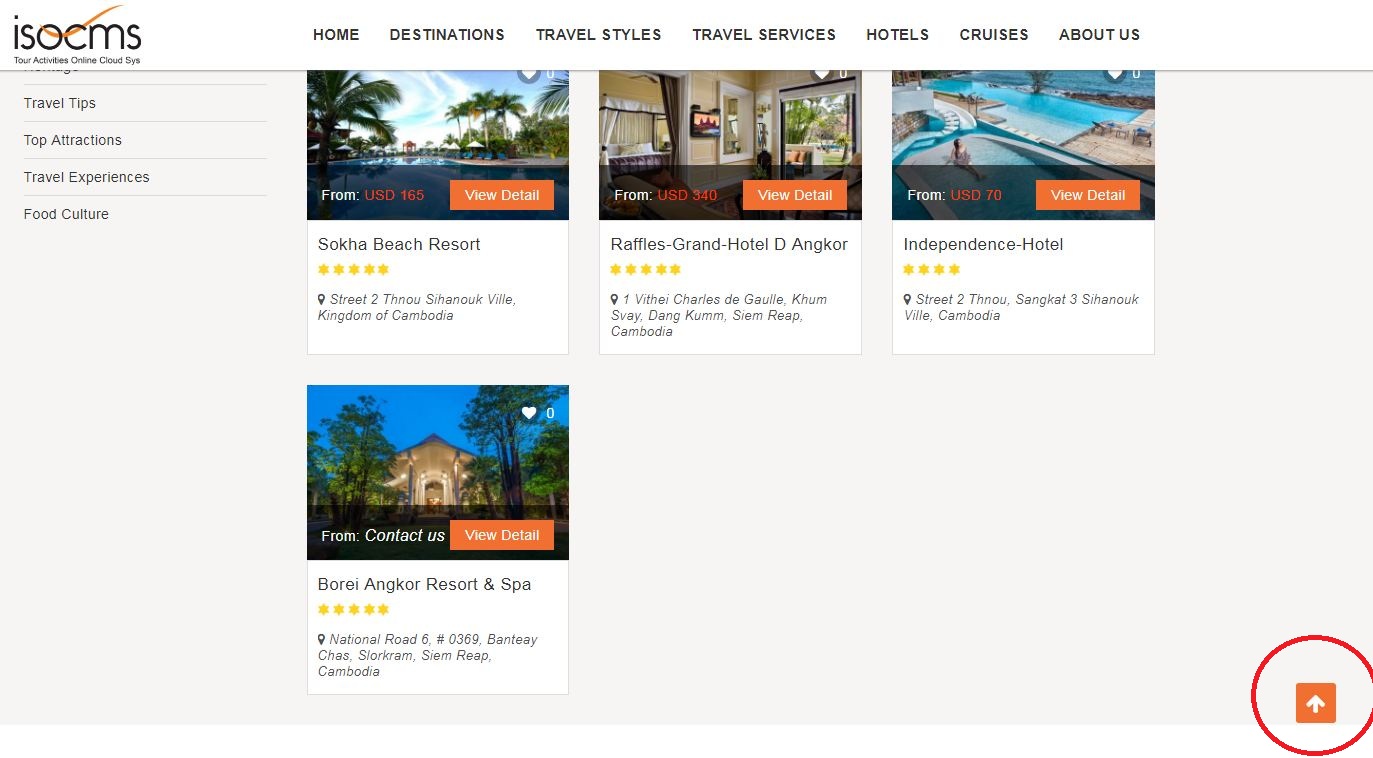Select Food Culture in sidebar
Viewport: 1373px width, 758px height.
tap(66, 214)
